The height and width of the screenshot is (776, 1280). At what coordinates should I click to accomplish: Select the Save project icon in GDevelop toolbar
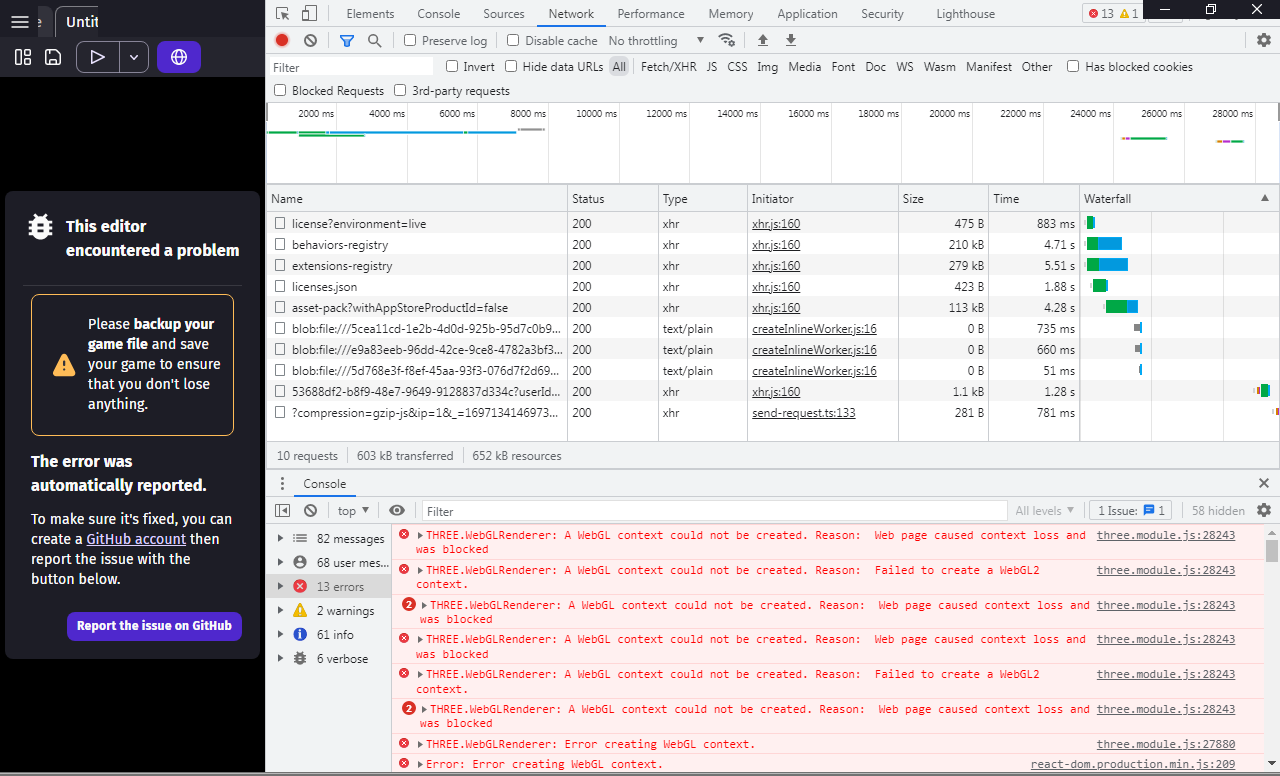(53, 57)
